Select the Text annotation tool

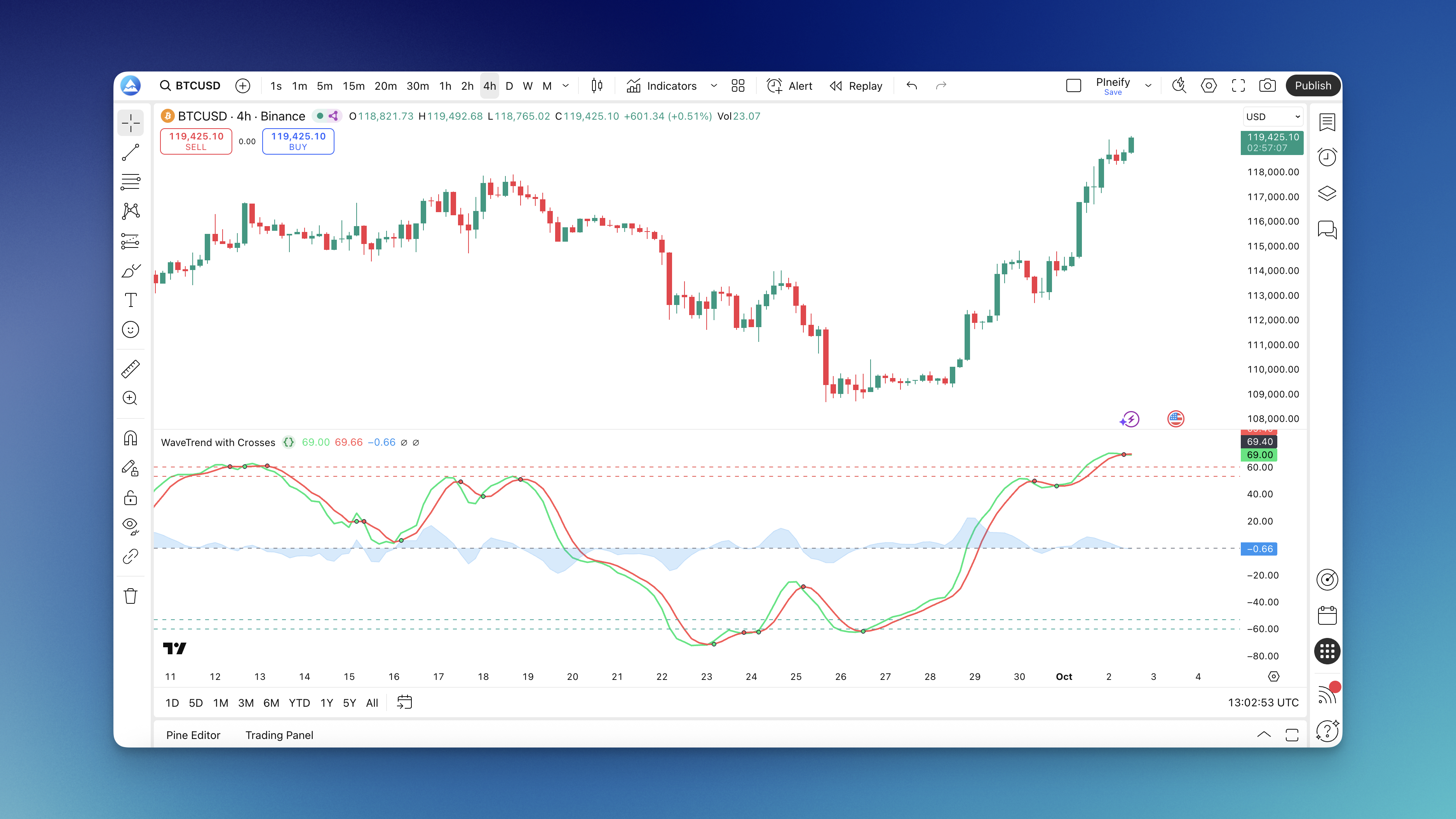point(131,300)
